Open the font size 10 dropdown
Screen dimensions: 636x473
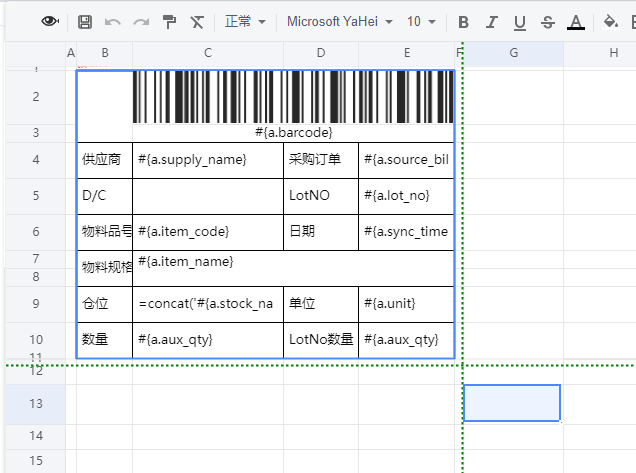coord(421,22)
